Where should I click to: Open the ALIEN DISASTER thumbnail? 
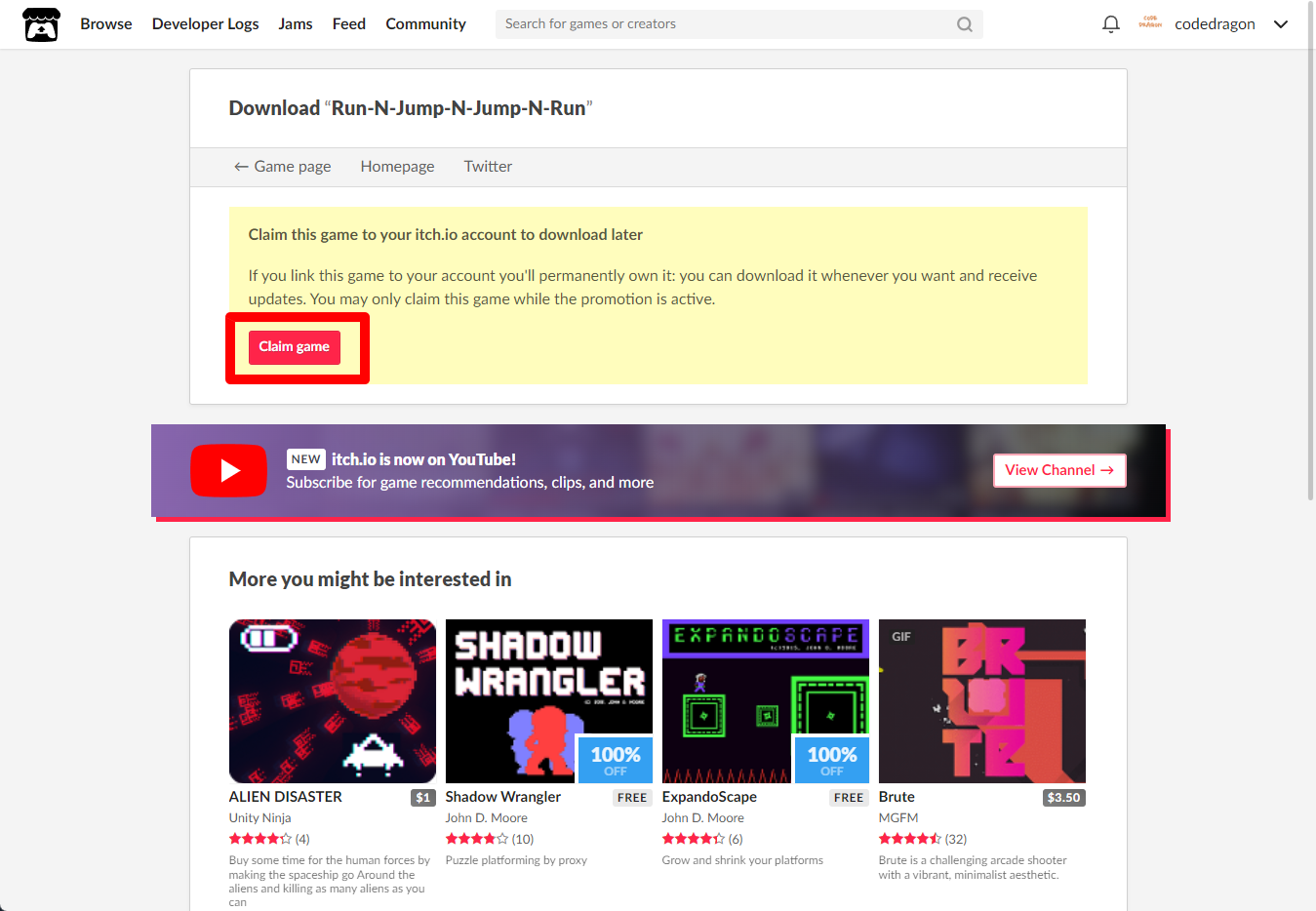click(333, 701)
